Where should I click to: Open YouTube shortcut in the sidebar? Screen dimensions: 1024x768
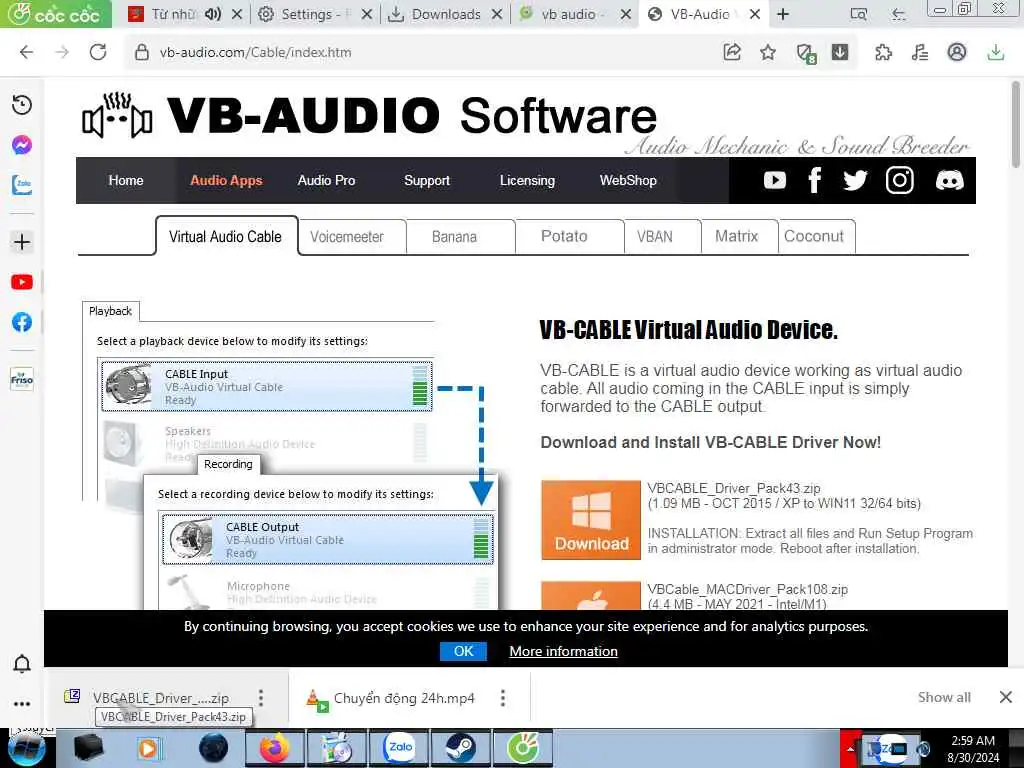coord(22,282)
